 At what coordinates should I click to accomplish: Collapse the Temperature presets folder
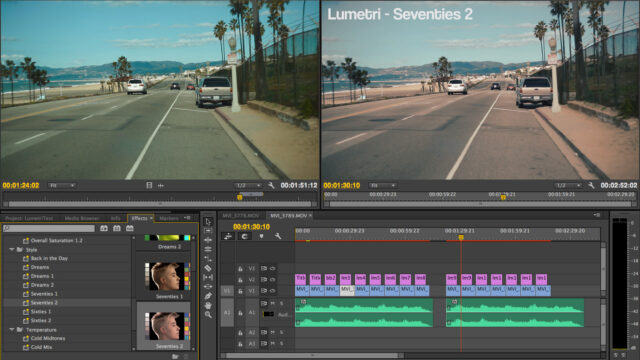[x=12, y=329]
